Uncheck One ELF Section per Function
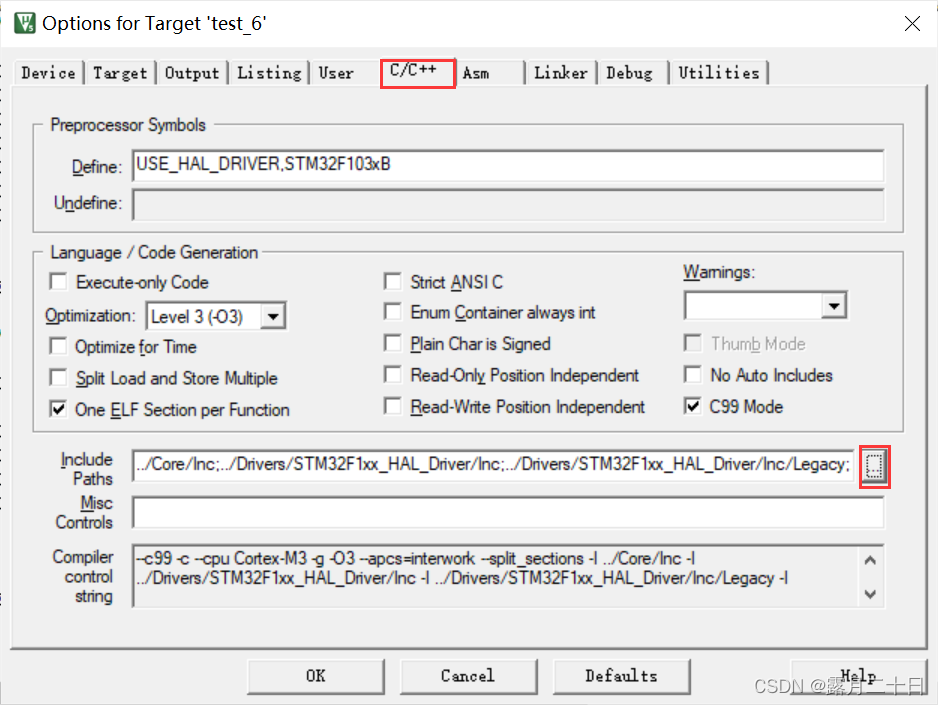 coord(58,410)
